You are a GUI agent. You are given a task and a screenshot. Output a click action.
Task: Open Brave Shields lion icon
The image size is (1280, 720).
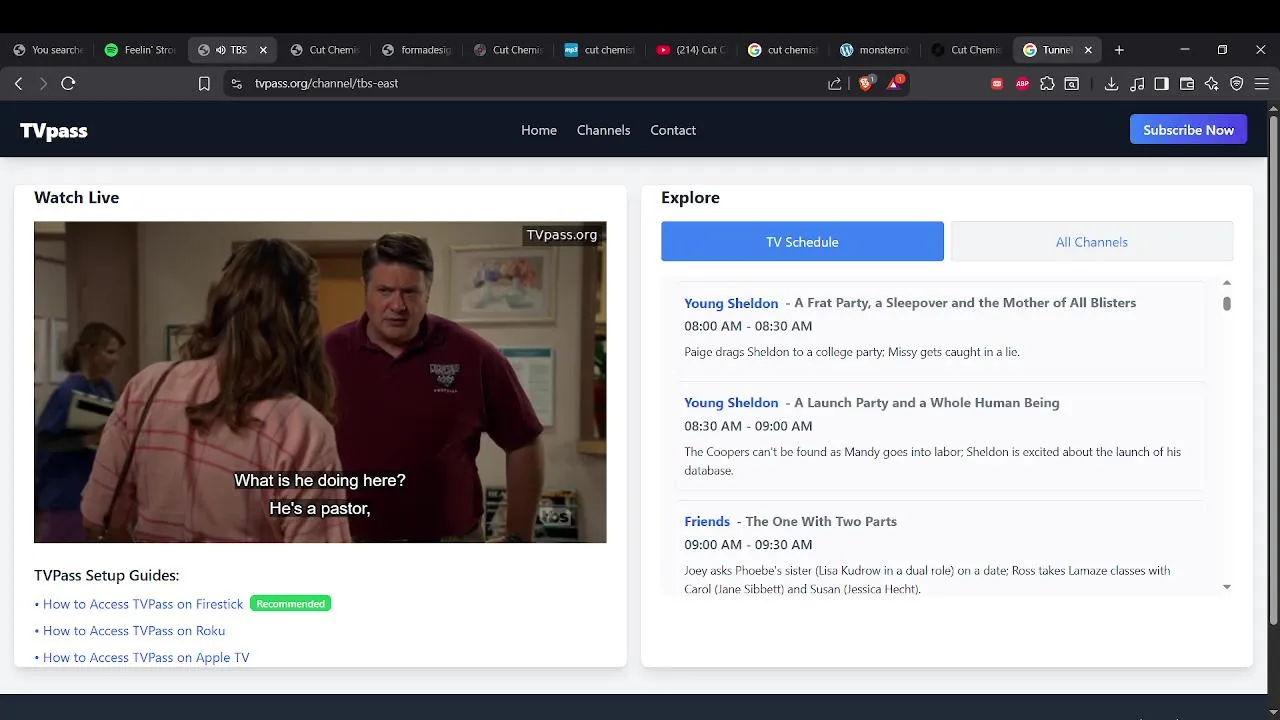pos(866,83)
